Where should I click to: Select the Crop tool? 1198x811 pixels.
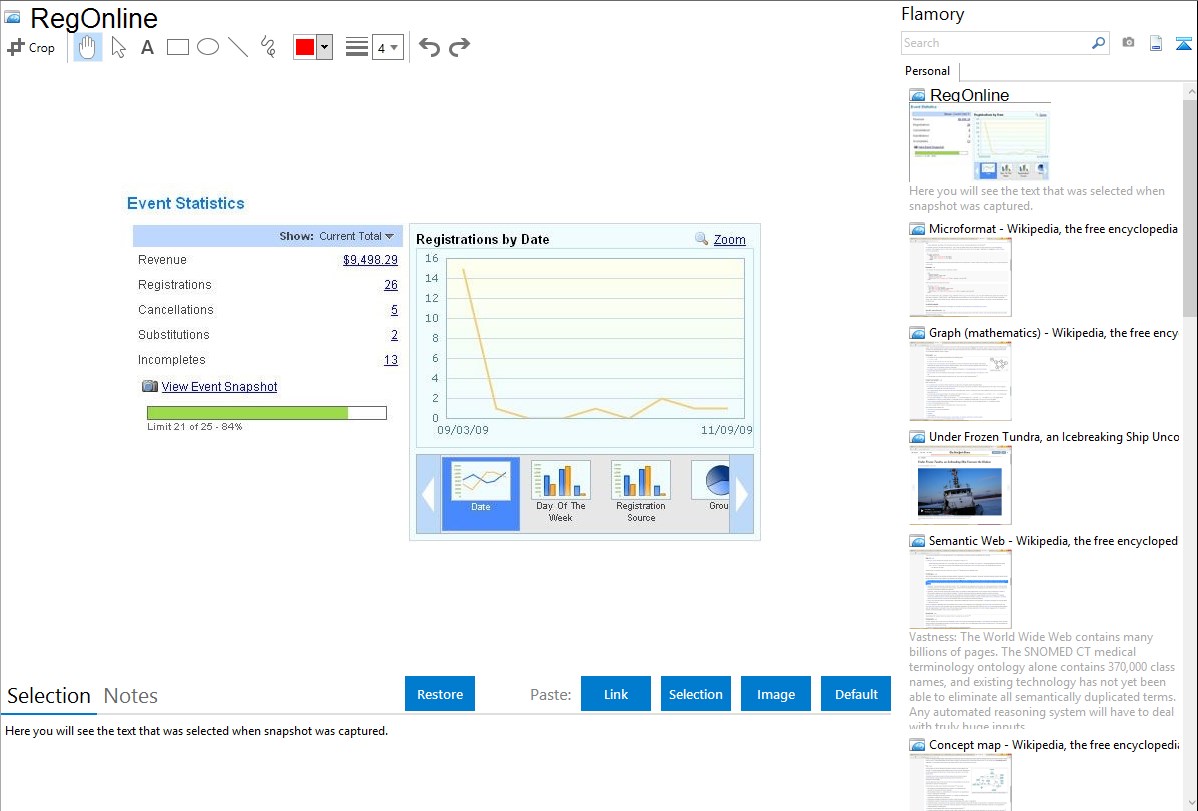pyautogui.click(x=31, y=47)
